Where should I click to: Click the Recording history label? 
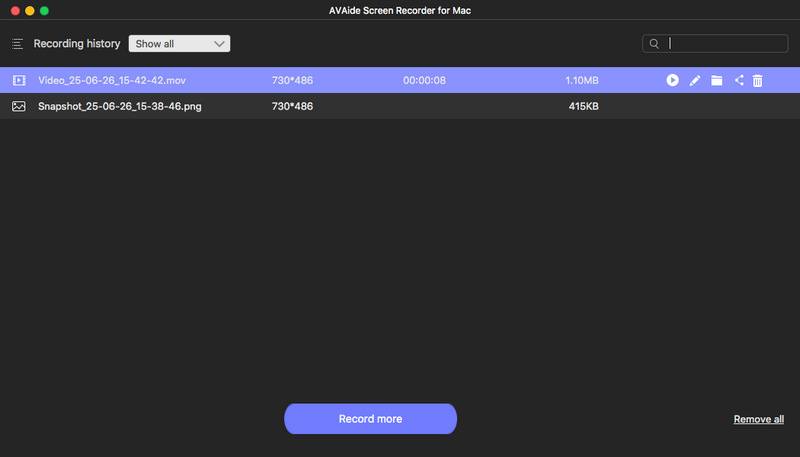tap(77, 44)
